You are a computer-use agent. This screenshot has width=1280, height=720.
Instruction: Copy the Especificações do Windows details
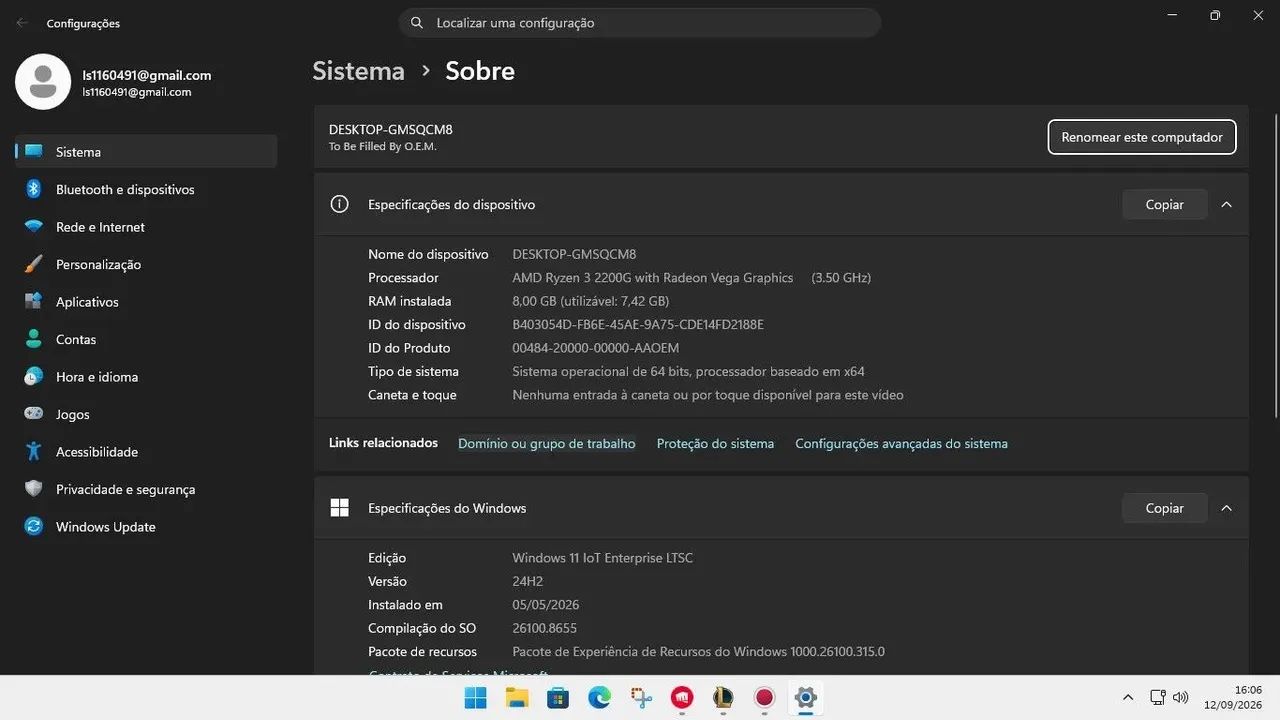[1164, 508]
